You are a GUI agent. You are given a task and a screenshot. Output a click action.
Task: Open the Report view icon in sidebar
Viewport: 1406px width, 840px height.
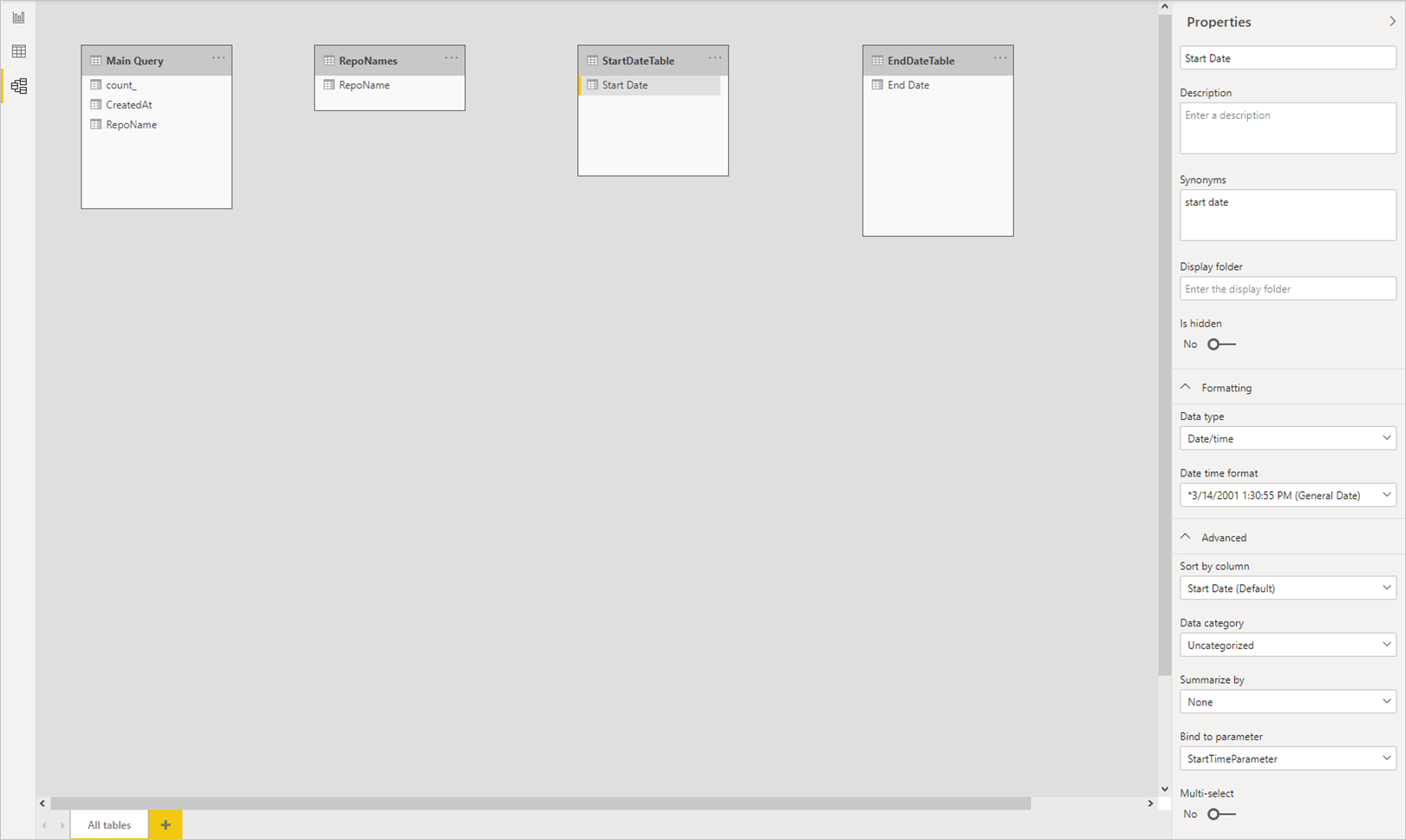tap(18, 17)
